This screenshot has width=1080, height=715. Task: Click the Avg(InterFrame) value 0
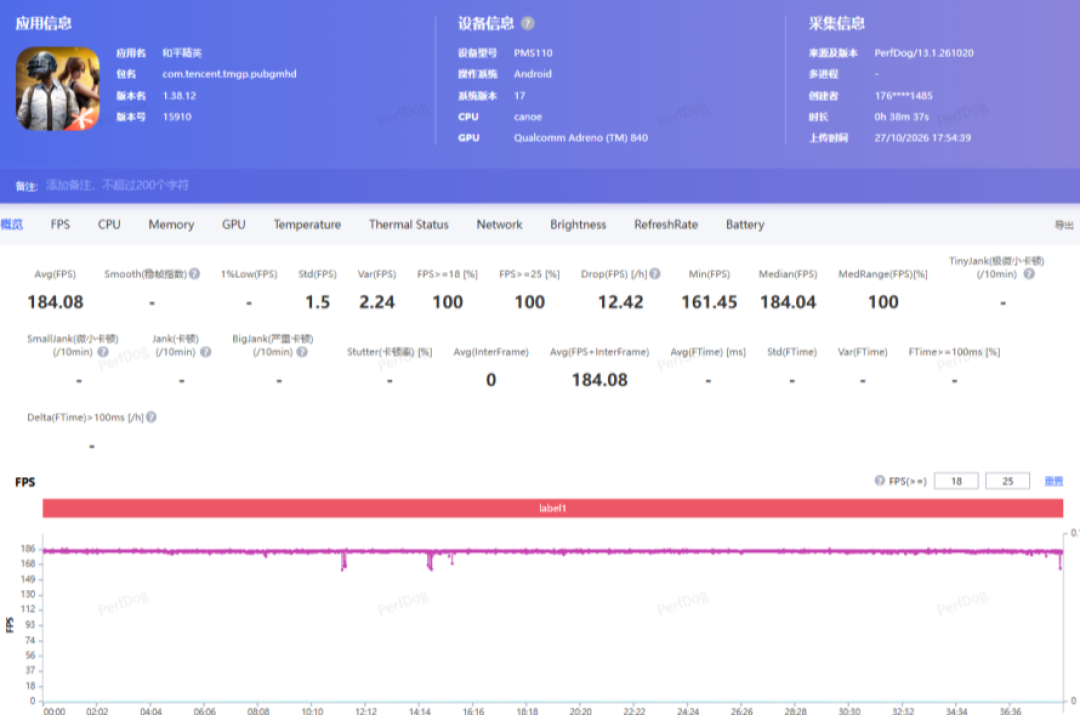click(491, 380)
